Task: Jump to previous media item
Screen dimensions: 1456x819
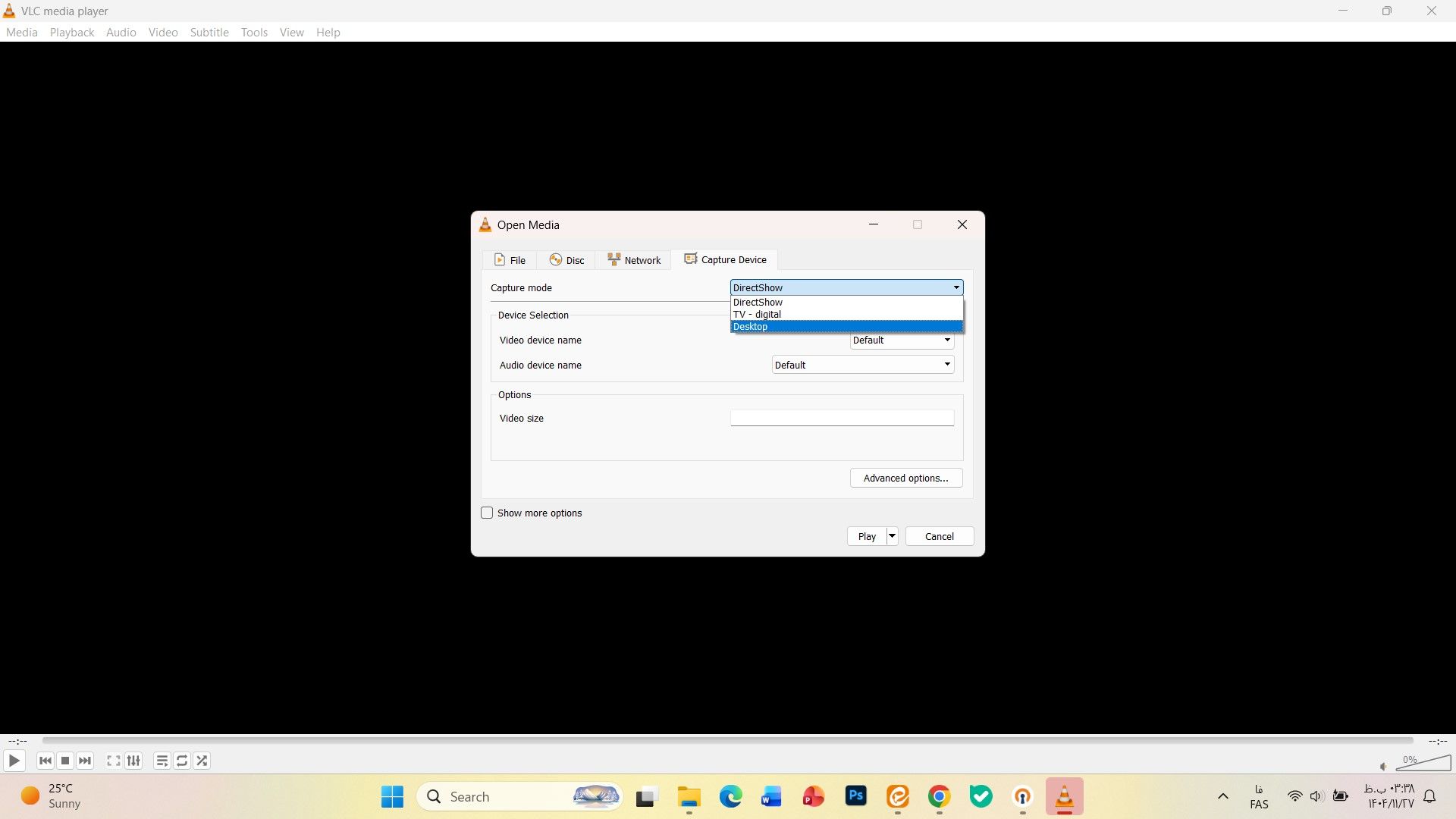Action: (x=45, y=761)
